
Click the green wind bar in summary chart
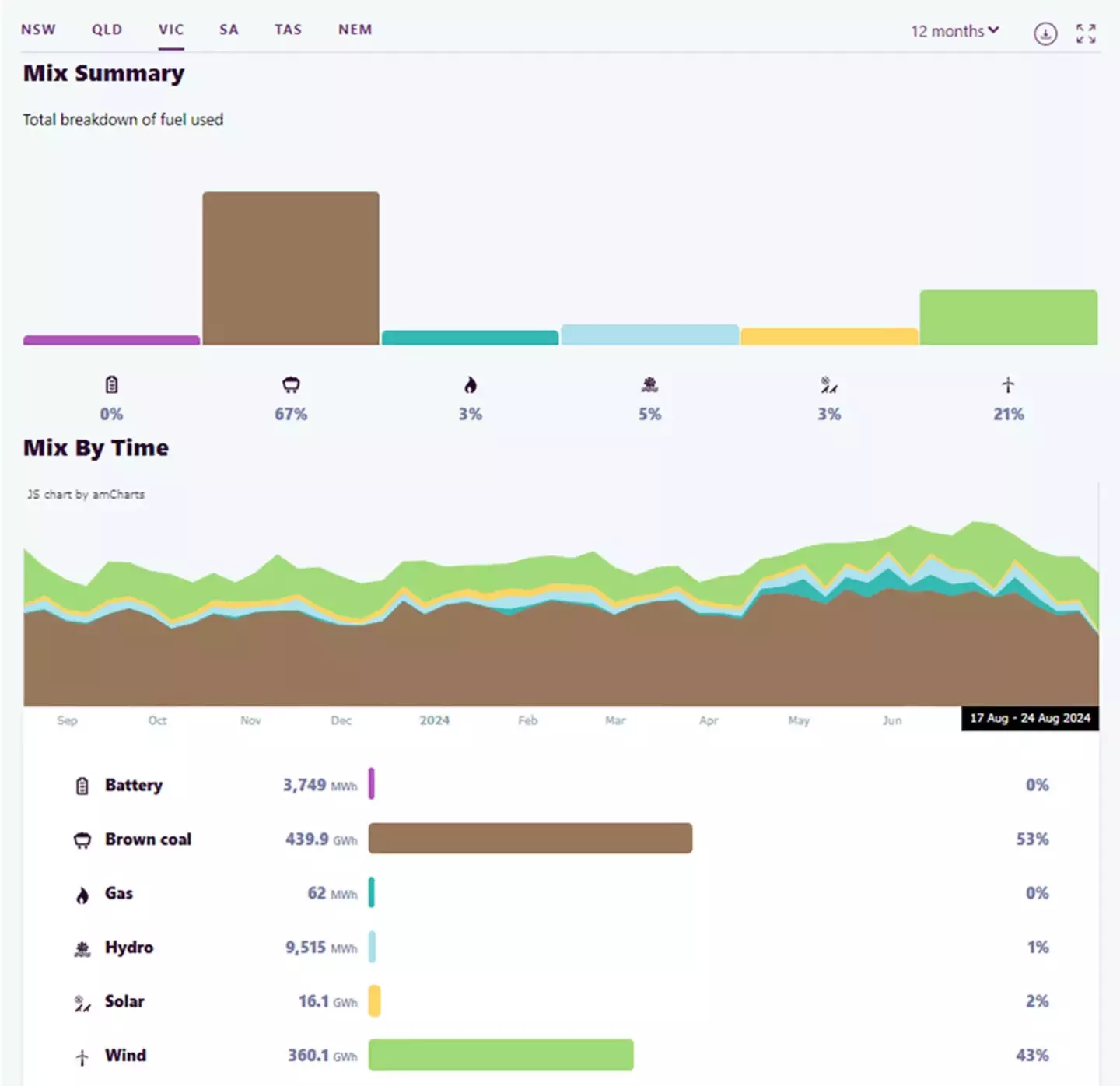pos(1008,317)
